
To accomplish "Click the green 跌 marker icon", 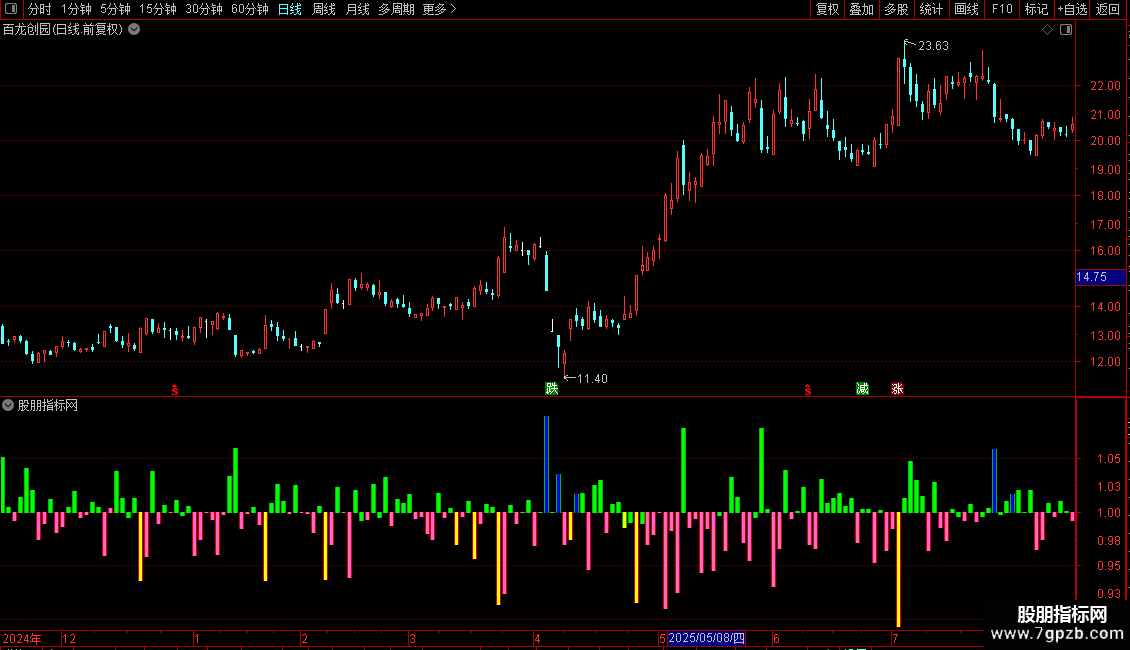I will [552, 389].
